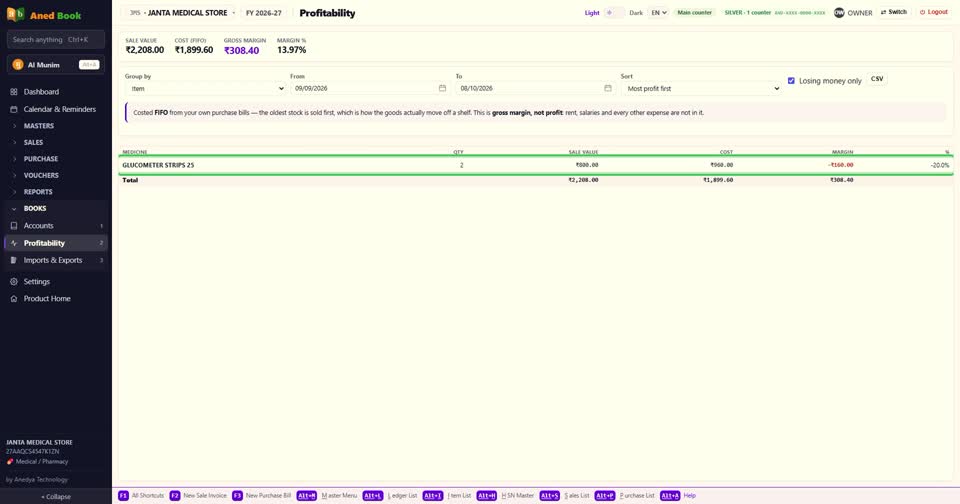Expand the REPORTS section
This screenshot has width=960, height=504.
pos(38,192)
